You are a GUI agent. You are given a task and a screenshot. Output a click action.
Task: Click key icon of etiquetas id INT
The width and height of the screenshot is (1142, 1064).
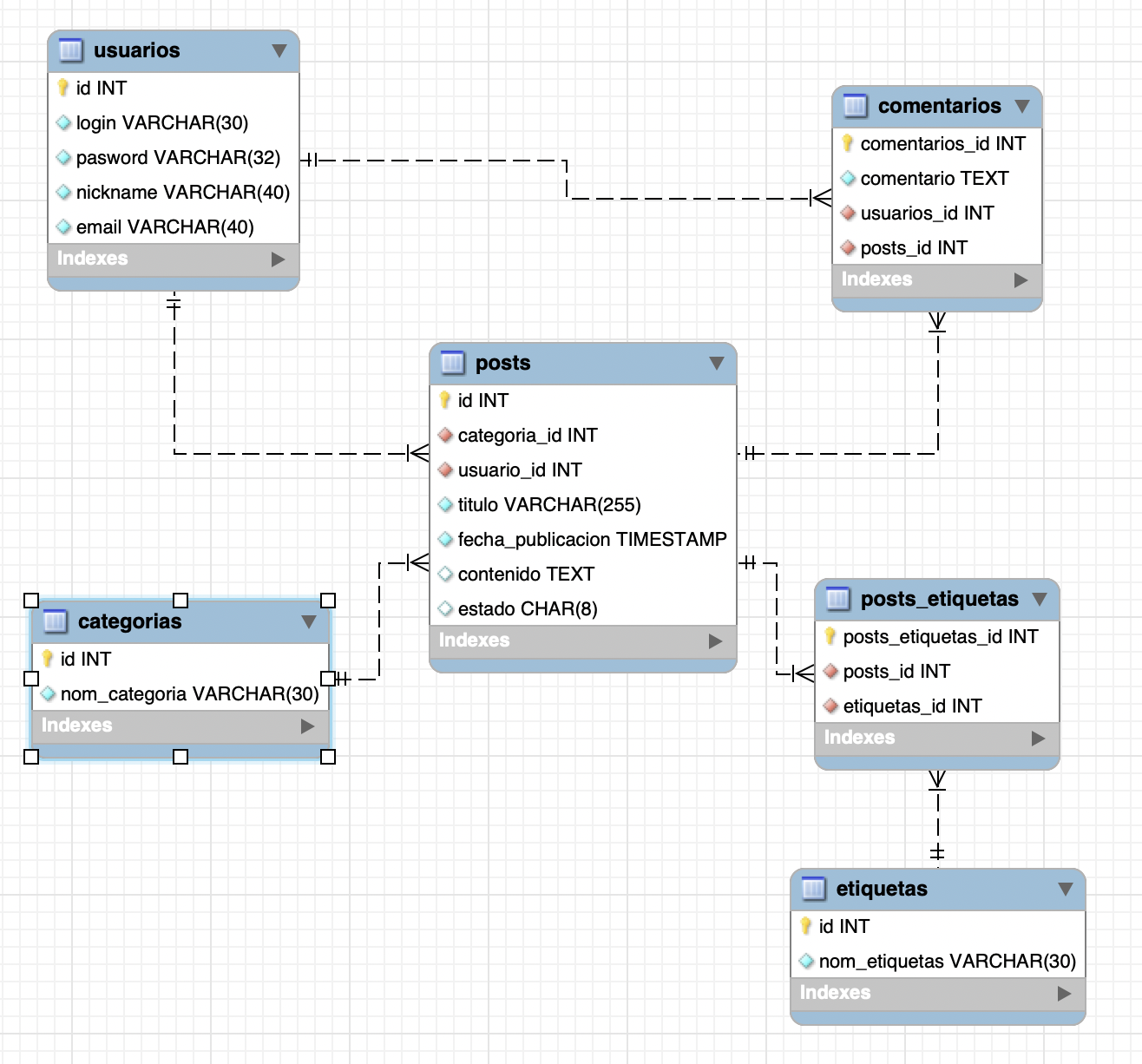(805, 926)
